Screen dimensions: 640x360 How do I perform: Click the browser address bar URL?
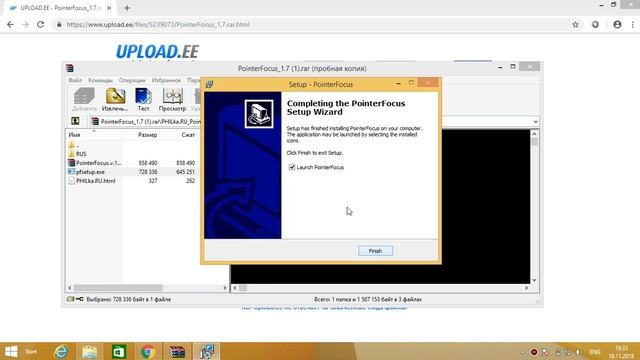point(158,24)
